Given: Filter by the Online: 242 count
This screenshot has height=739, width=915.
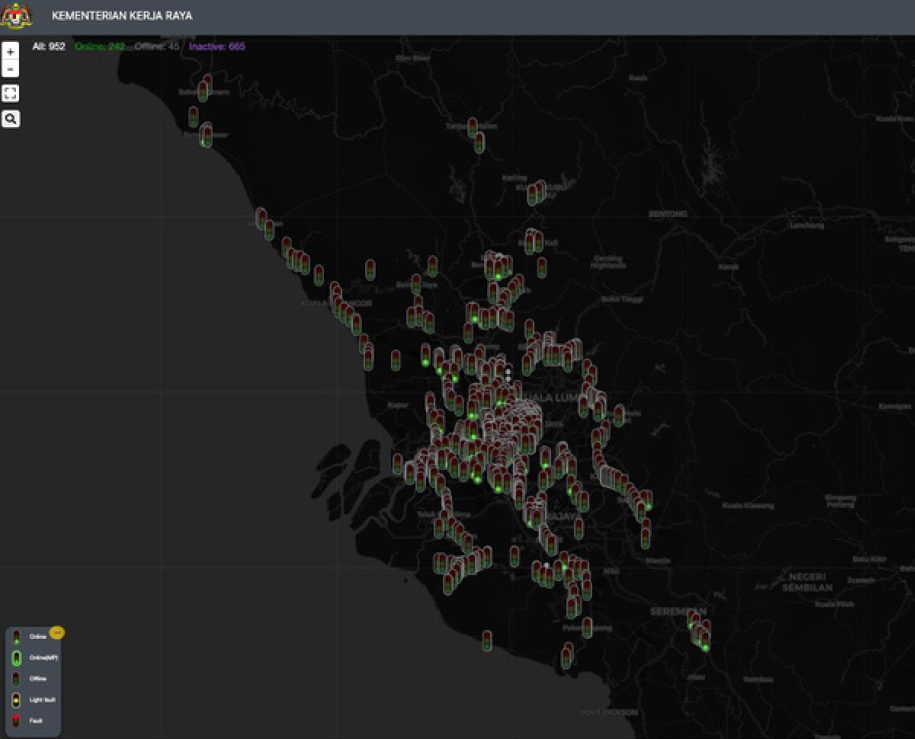Looking at the screenshot, I should (x=99, y=46).
